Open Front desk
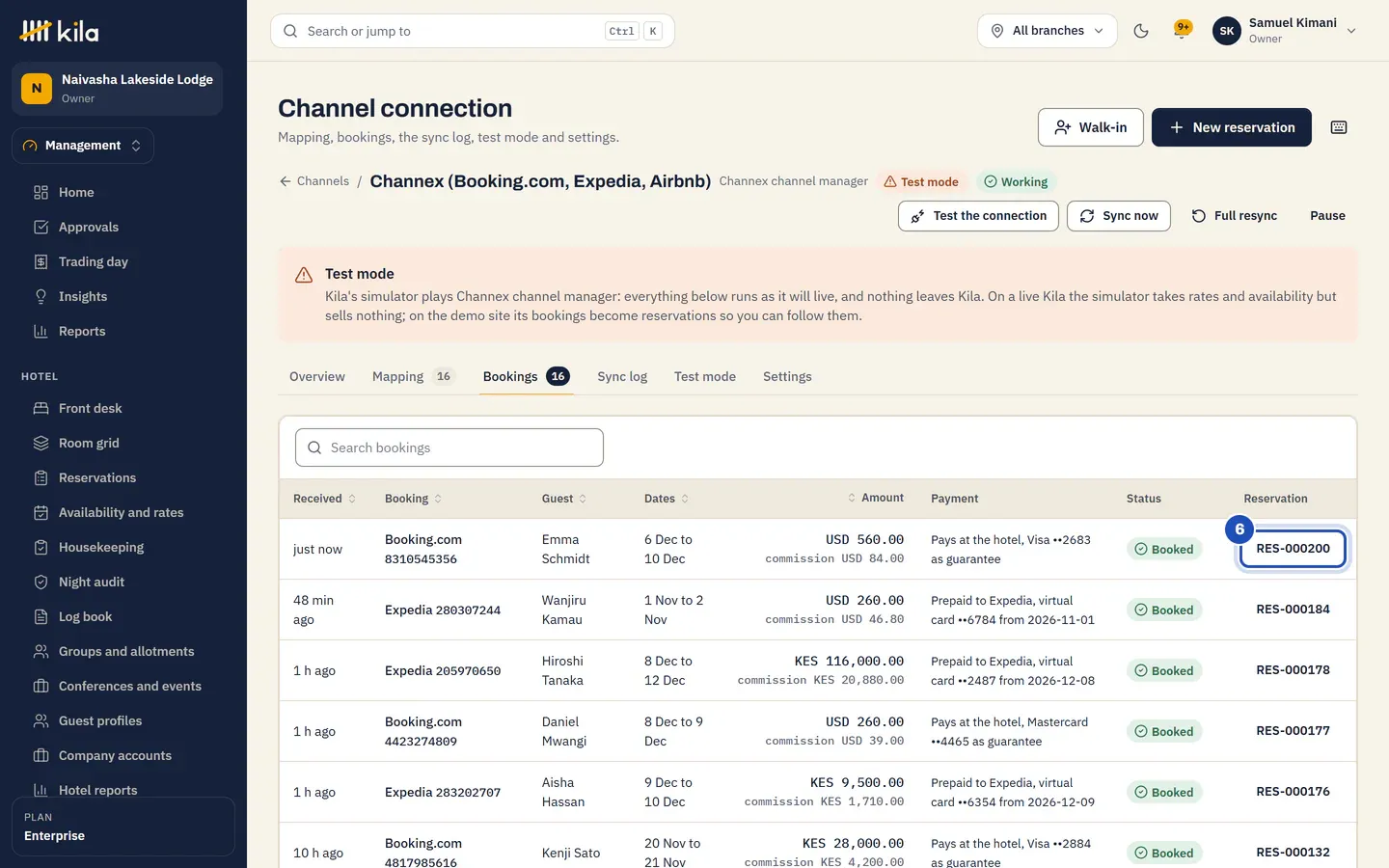The width and height of the screenshot is (1389, 868). tap(123, 408)
